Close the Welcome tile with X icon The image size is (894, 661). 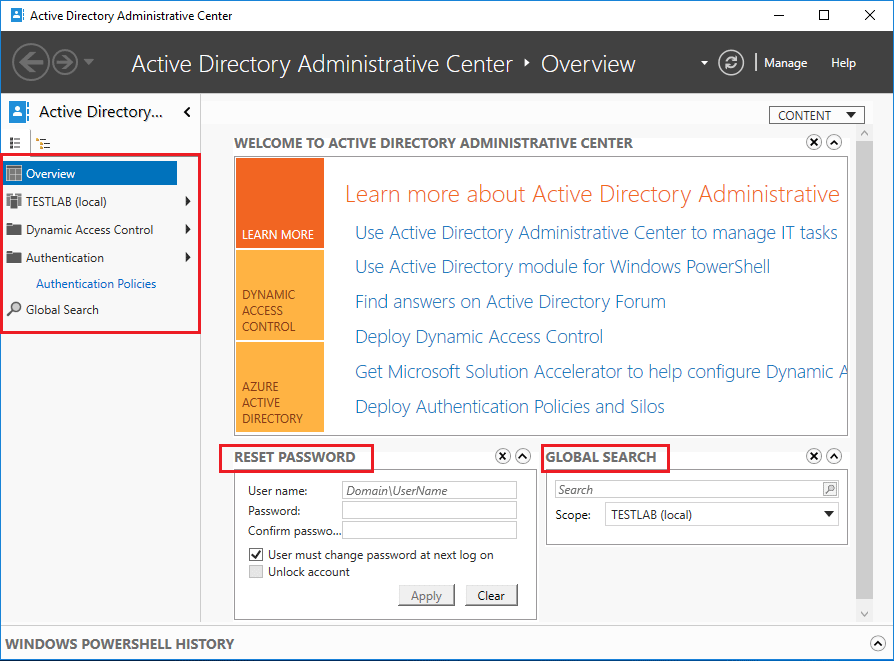tap(814, 143)
